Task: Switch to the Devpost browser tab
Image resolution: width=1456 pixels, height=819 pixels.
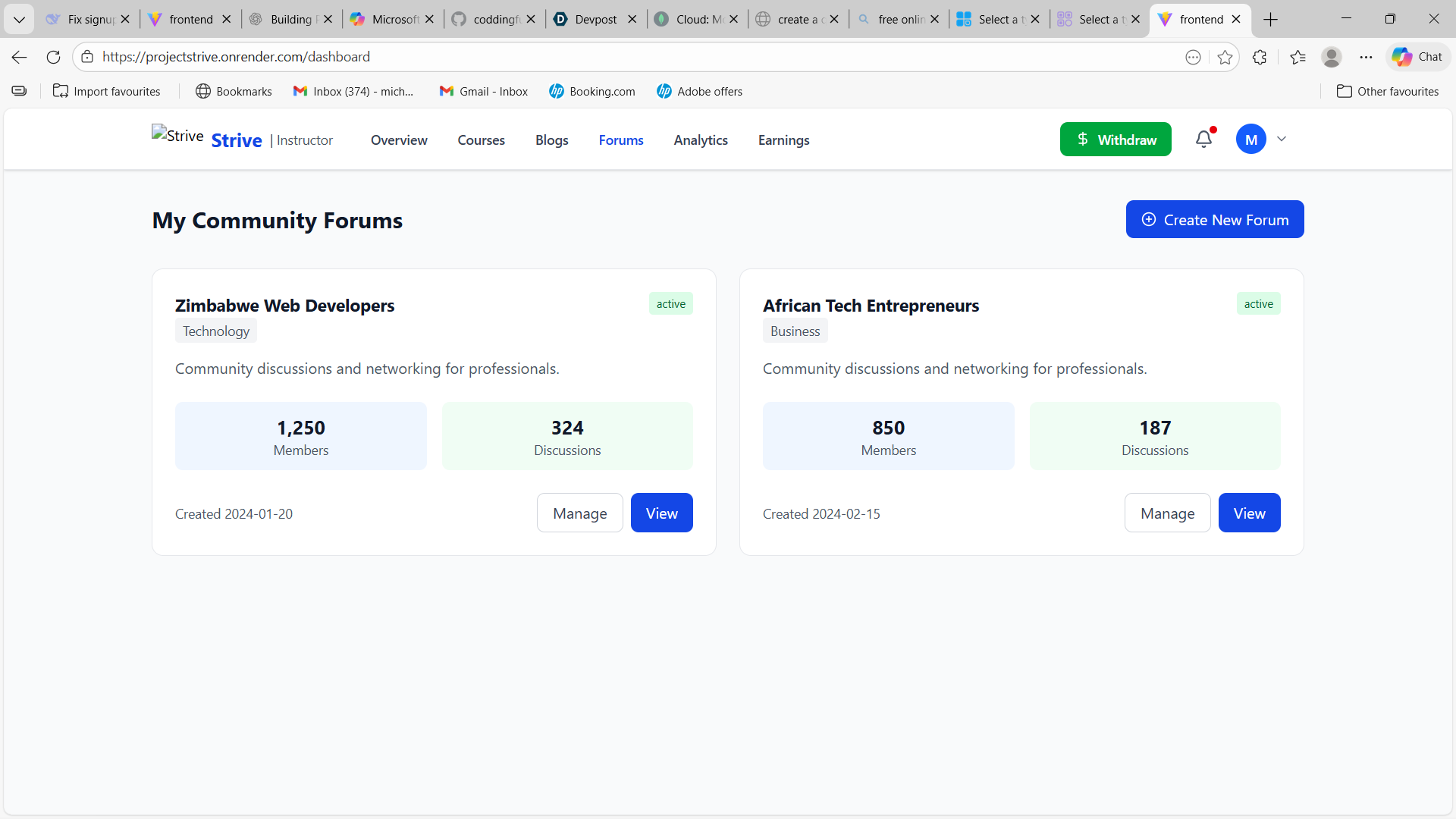Action: click(x=595, y=19)
